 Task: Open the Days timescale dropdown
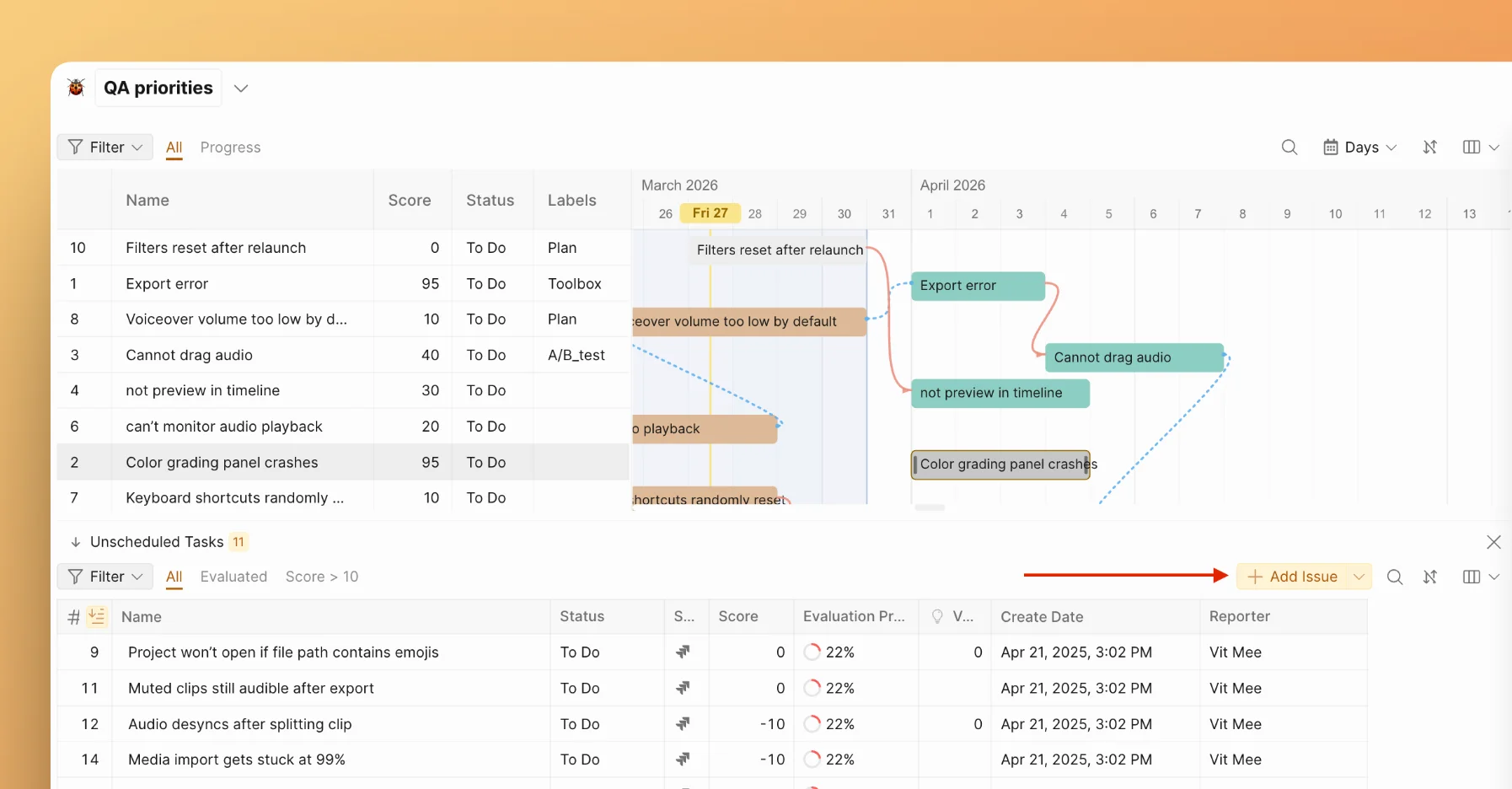point(1359,148)
